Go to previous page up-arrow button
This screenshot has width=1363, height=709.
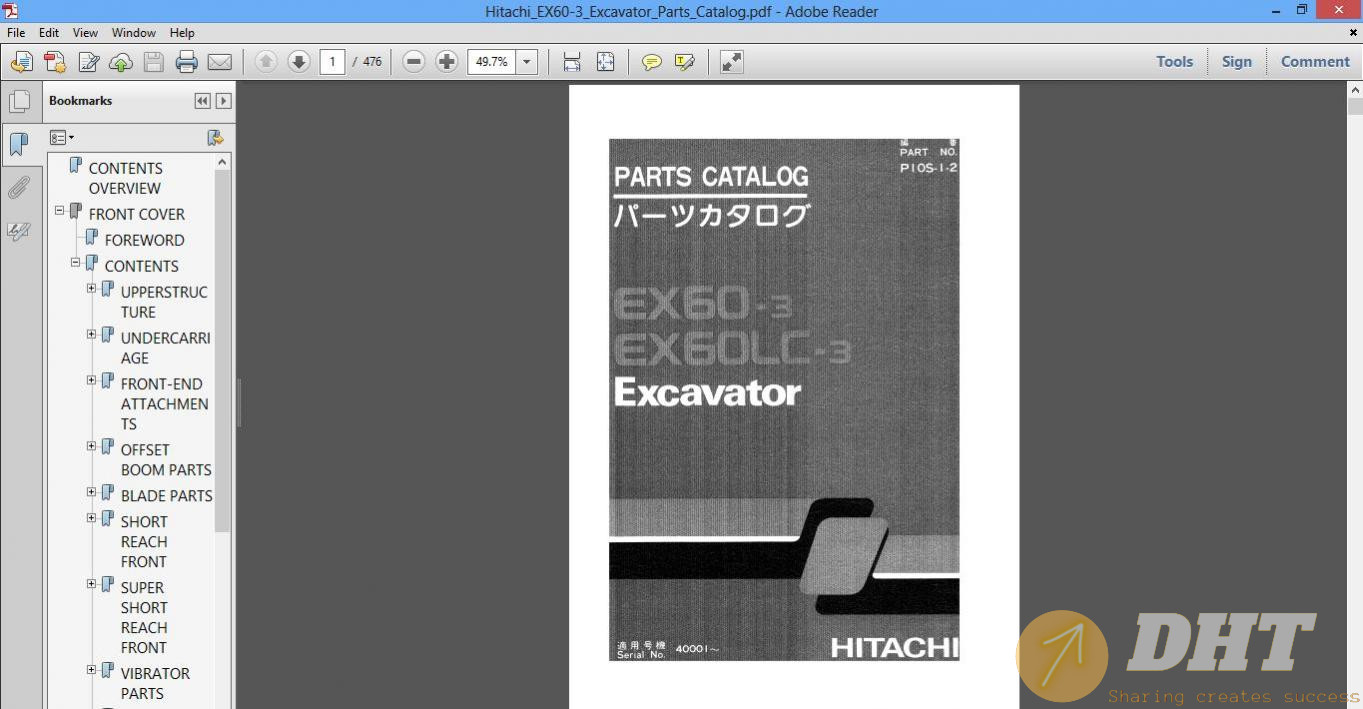pos(266,62)
